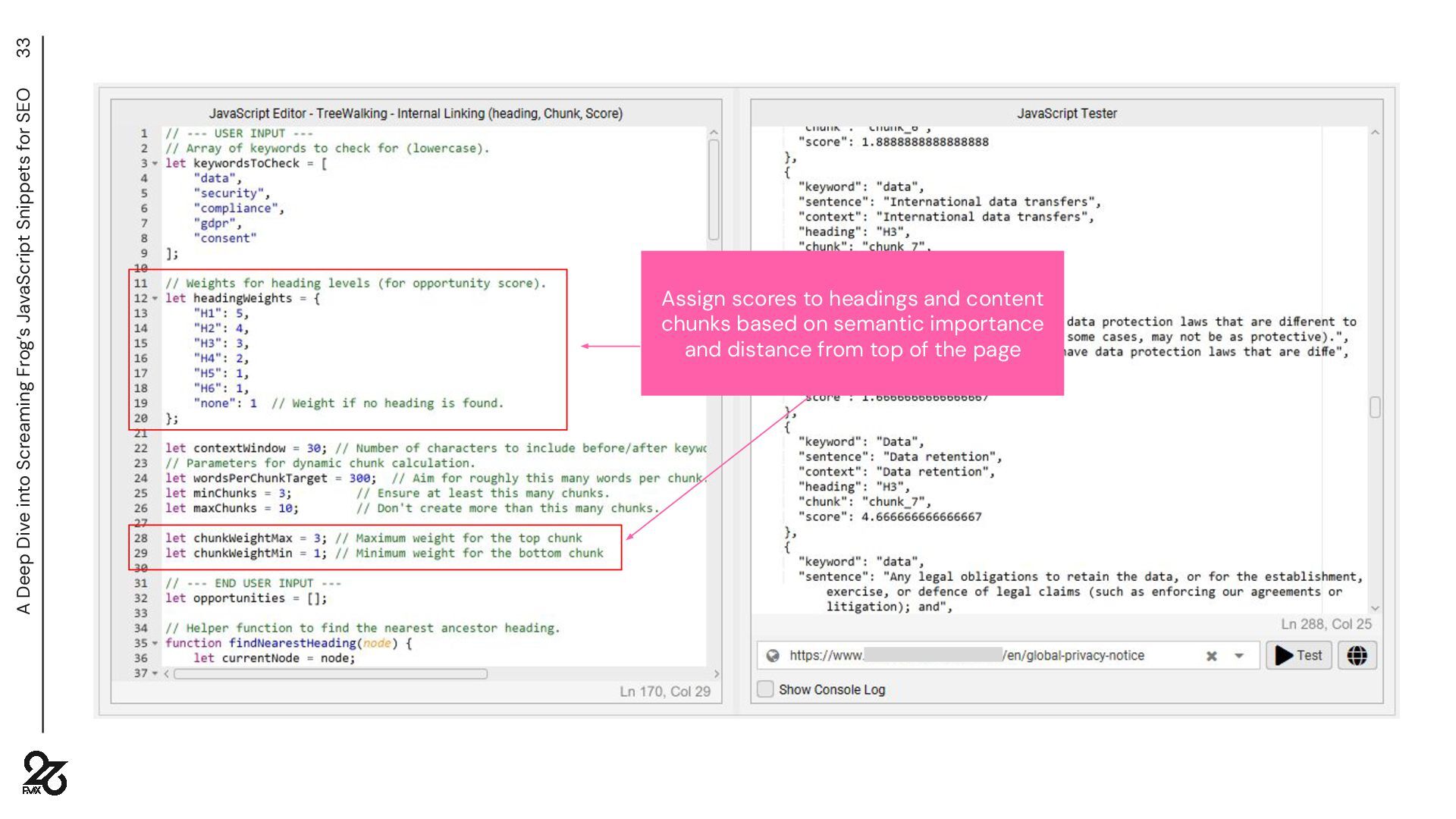Click editor scroll right arrow
1456x819 pixels.
[717, 673]
